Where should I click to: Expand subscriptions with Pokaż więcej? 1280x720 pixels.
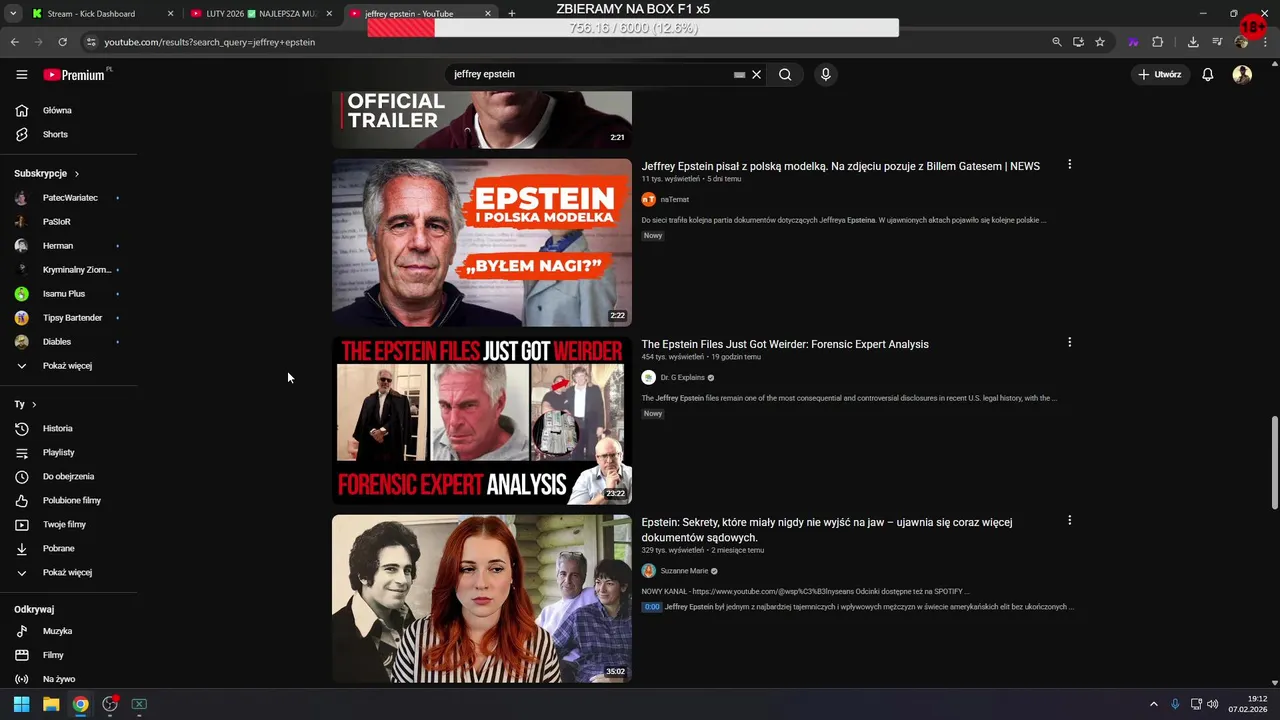(x=68, y=366)
